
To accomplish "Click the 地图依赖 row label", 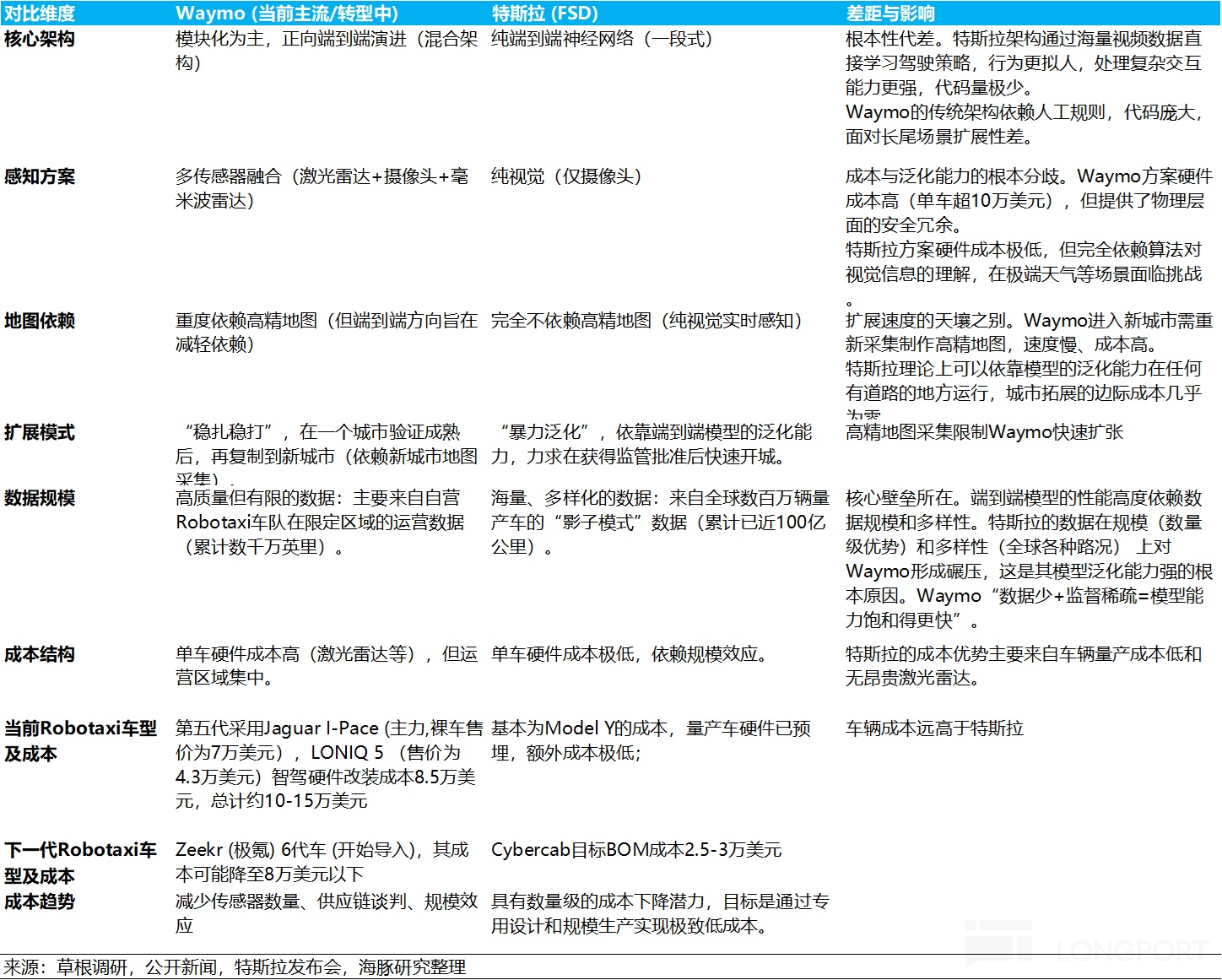I will tap(40, 321).
